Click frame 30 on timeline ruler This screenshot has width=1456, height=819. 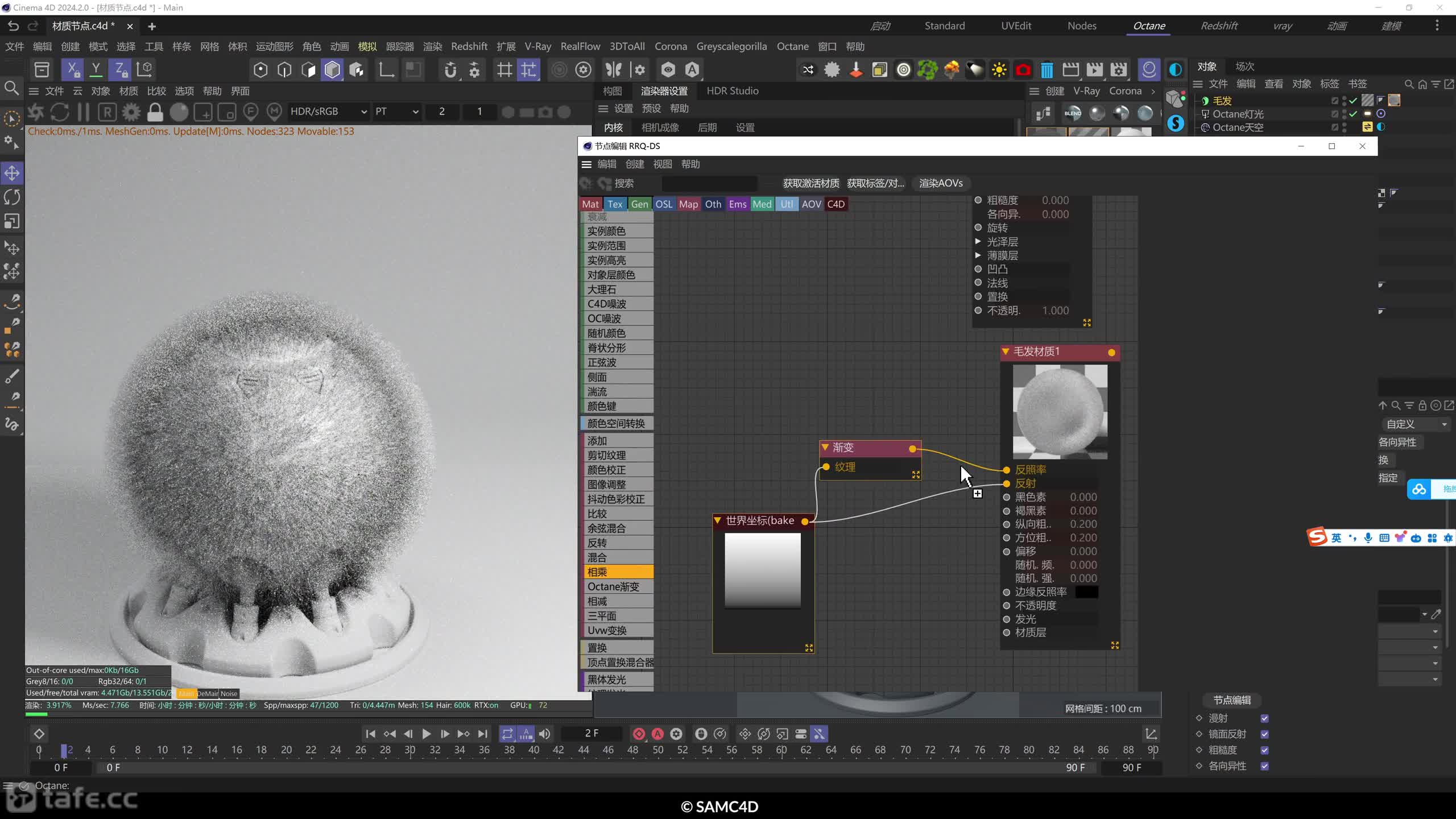[410, 750]
